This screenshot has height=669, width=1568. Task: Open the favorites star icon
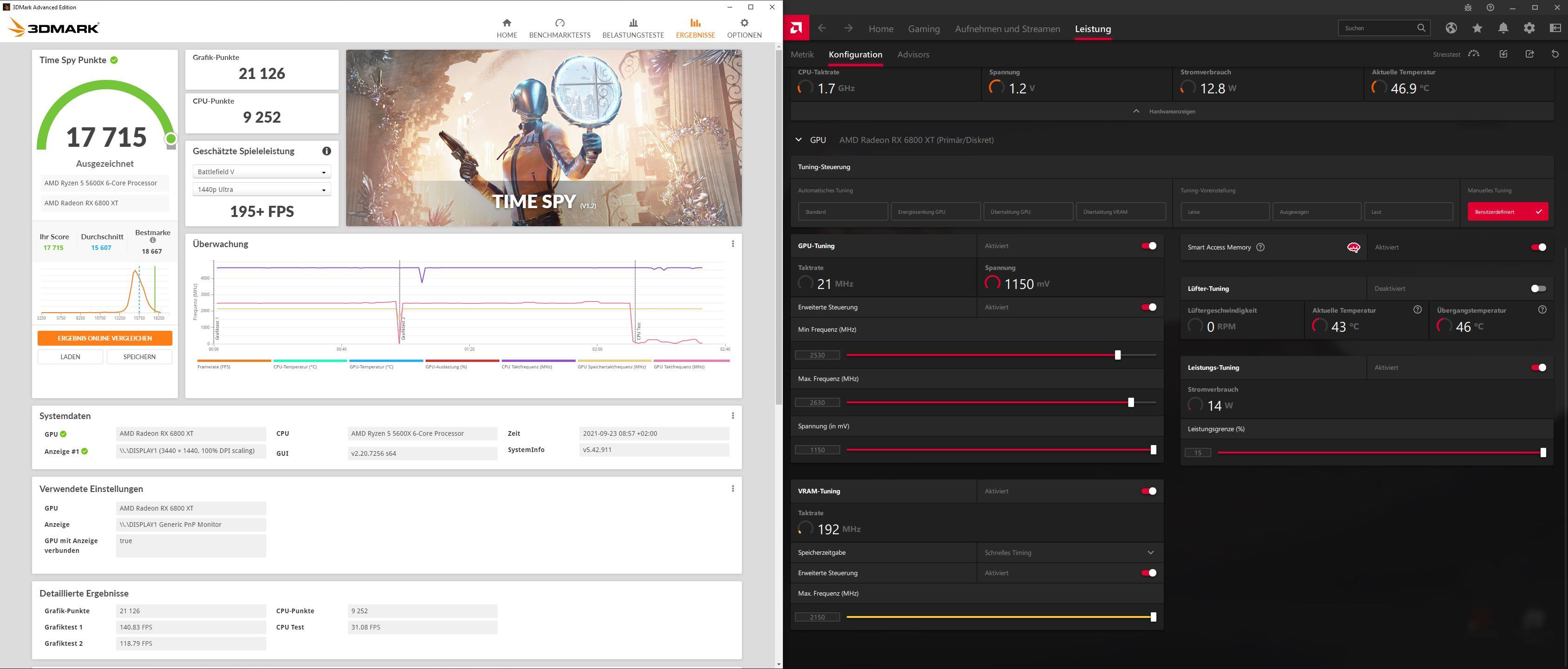[x=1477, y=28]
